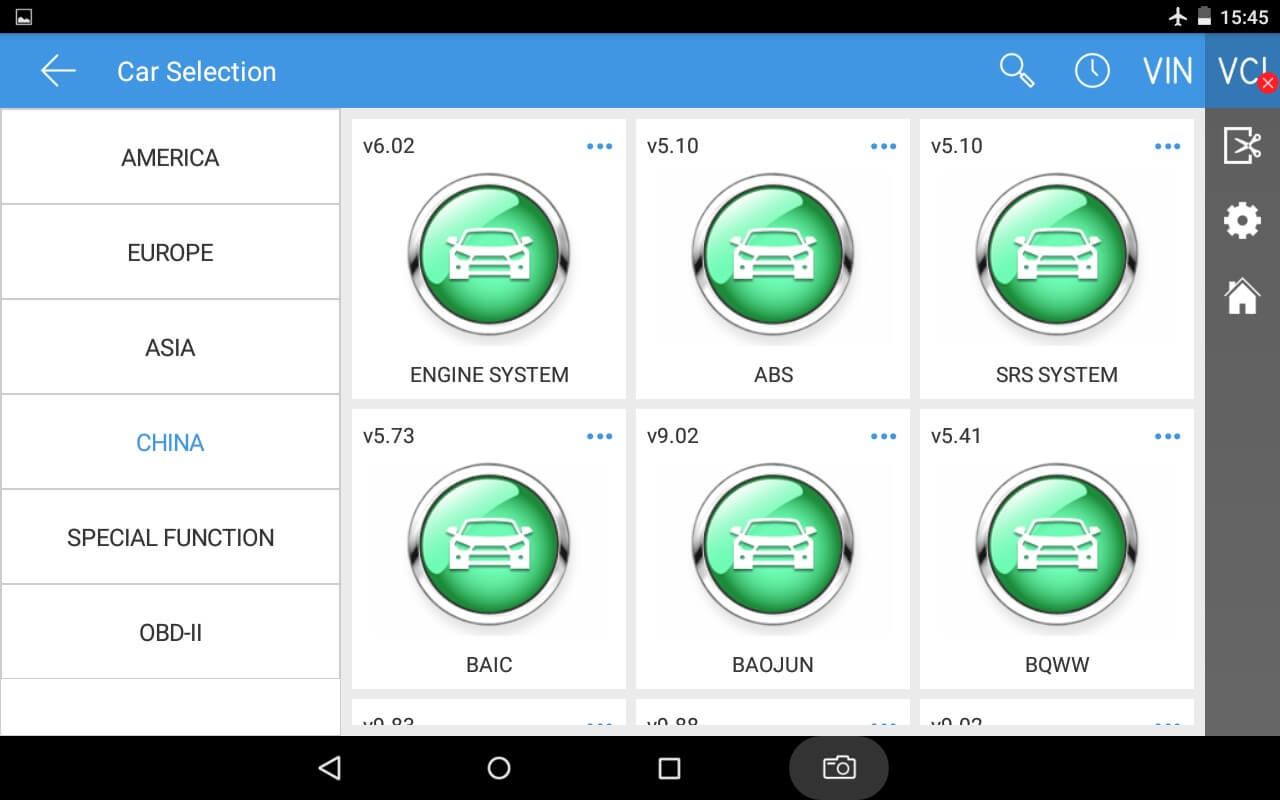Tap the VIN scan button
This screenshot has width=1280, height=800.
point(1168,71)
